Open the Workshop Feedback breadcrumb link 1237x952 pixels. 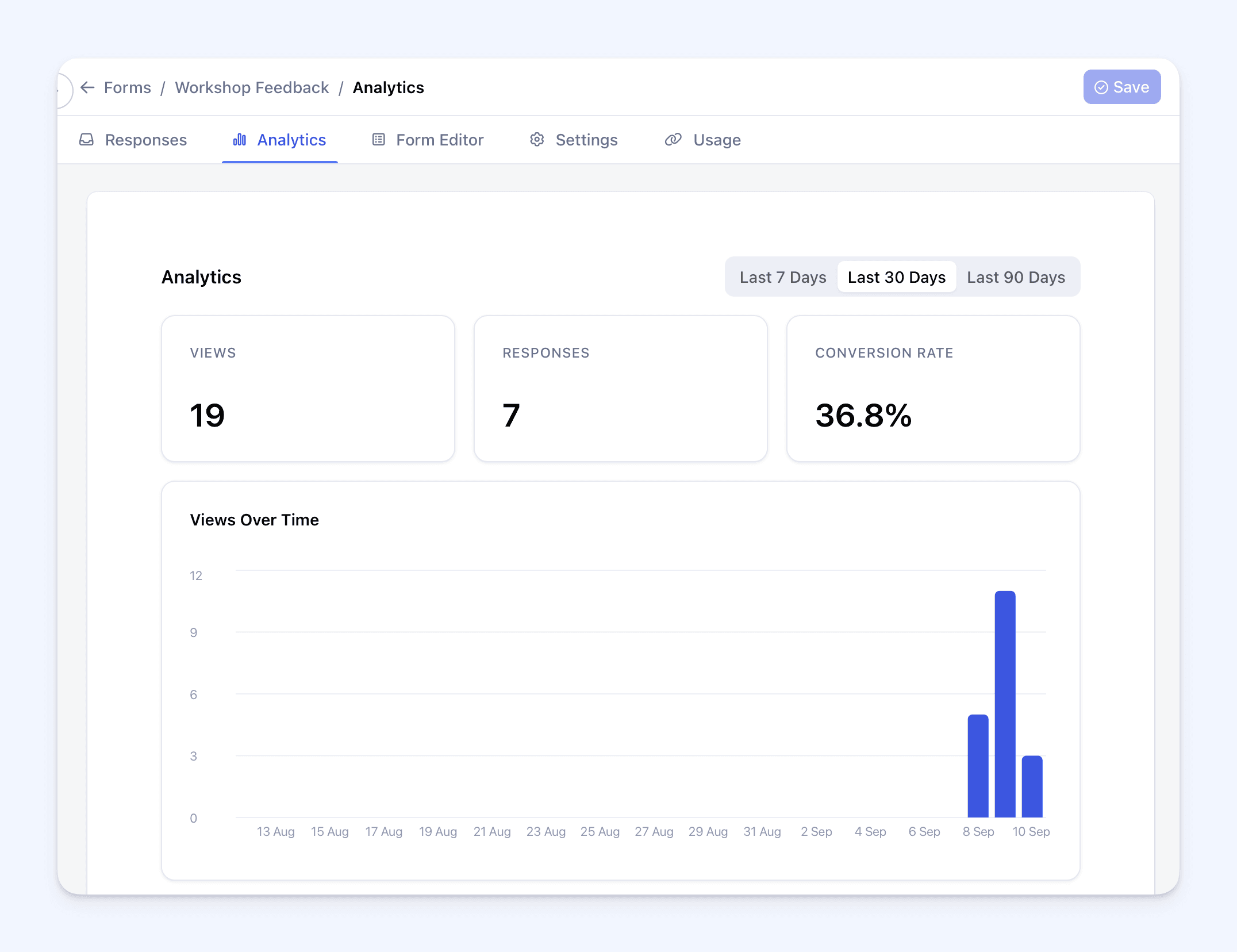[x=252, y=87]
